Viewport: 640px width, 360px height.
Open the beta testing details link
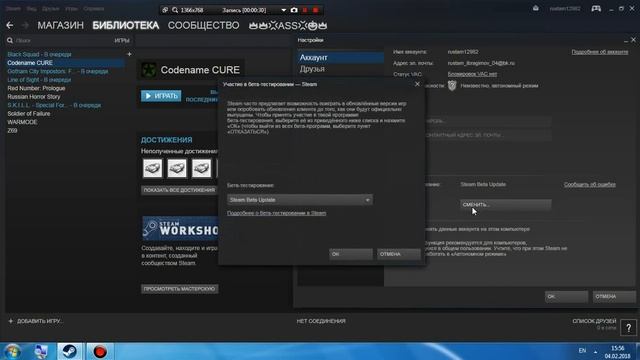(276, 213)
